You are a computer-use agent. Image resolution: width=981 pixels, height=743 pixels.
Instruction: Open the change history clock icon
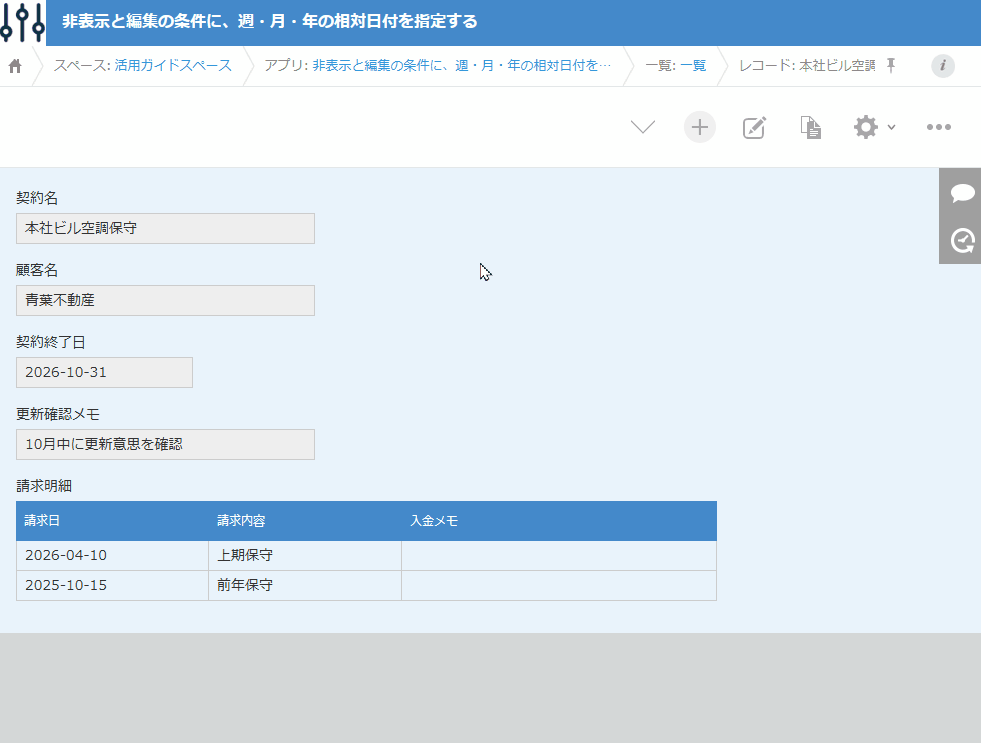point(962,241)
